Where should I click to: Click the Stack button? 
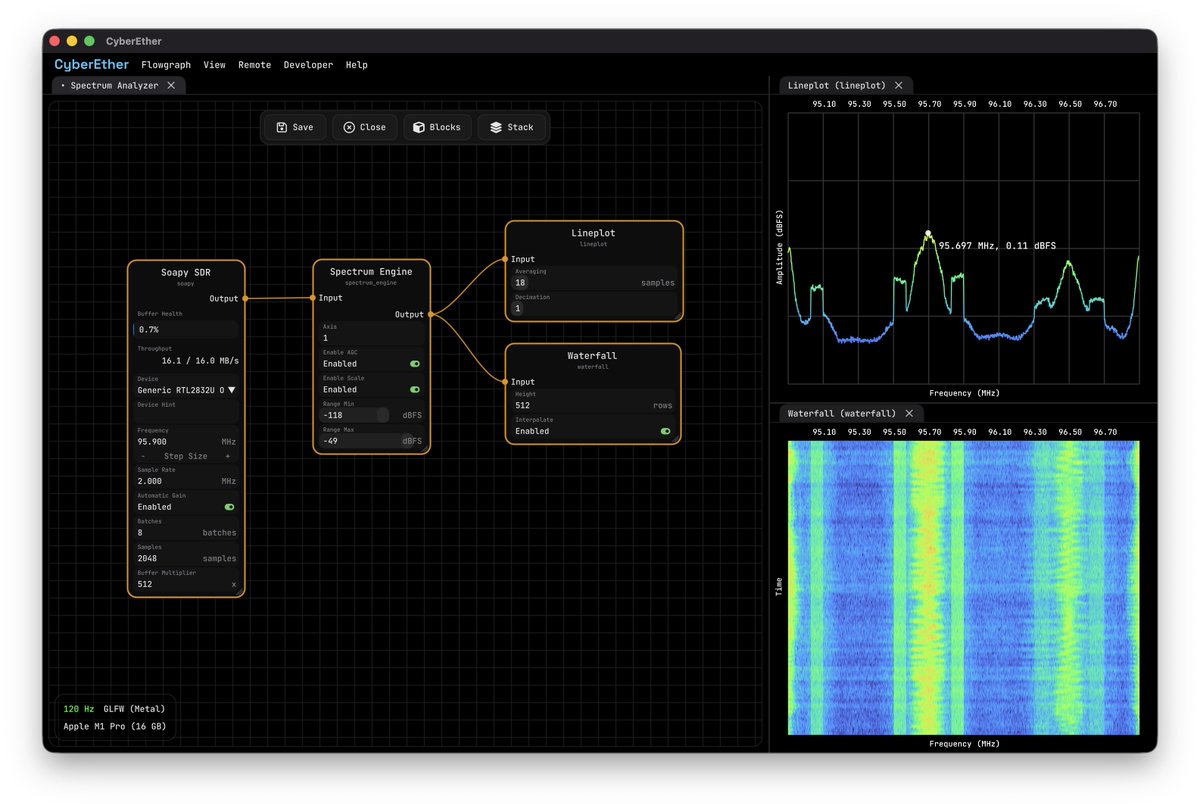pyautogui.click(x=511, y=128)
